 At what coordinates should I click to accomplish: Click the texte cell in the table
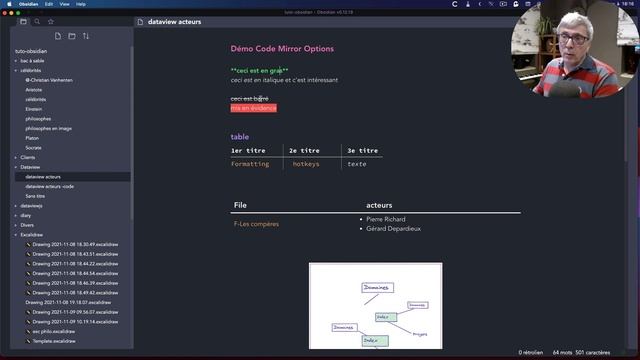tap(357, 164)
